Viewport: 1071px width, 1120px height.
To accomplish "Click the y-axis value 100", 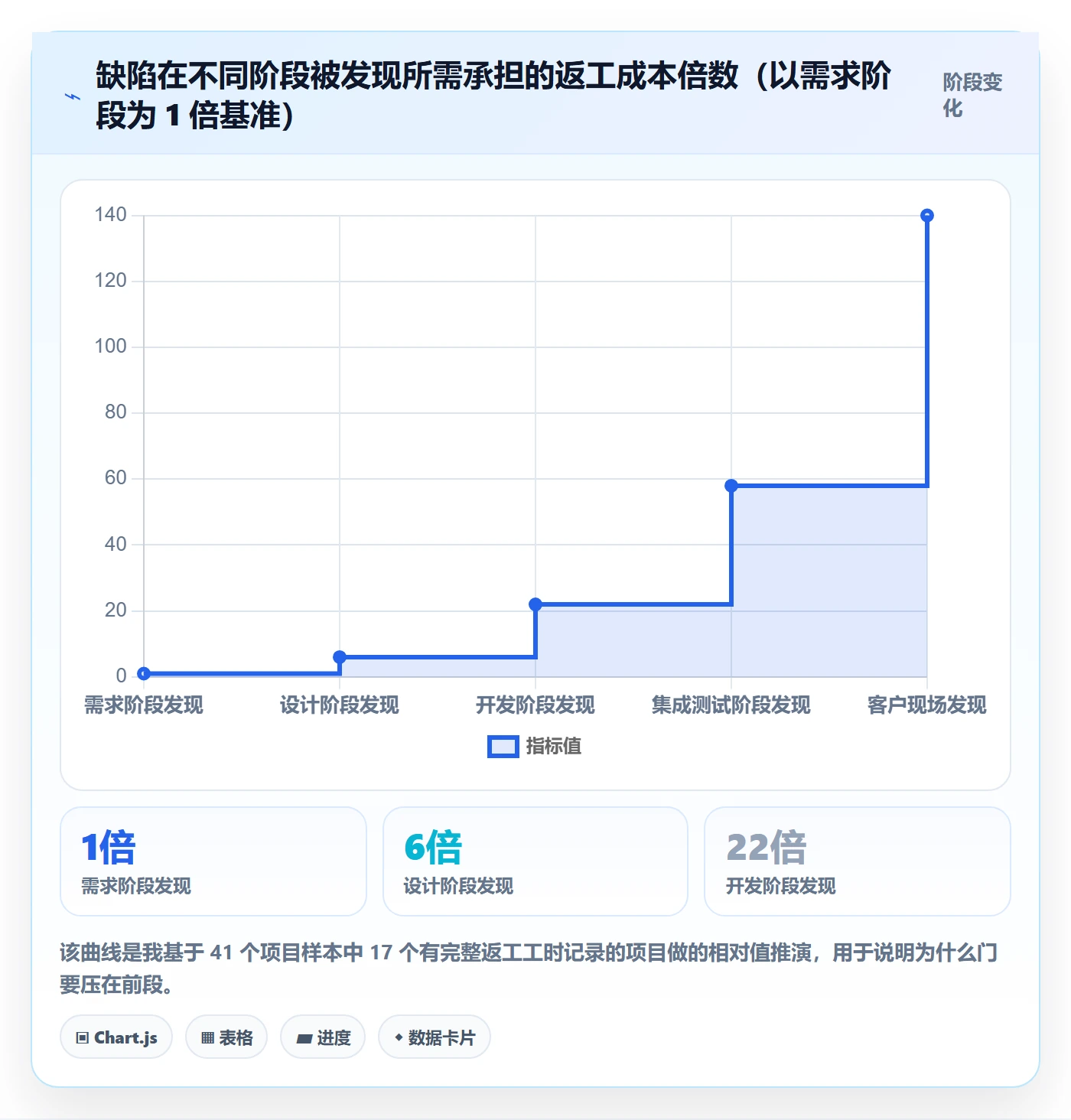I will pyautogui.click(x=111, y=347).
